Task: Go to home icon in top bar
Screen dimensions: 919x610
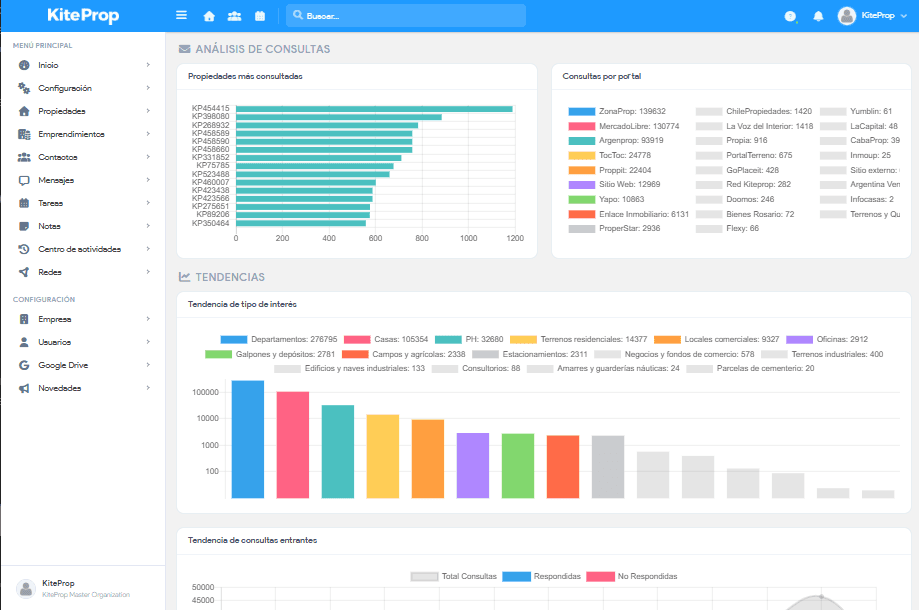Action: (x=209, y=16)
